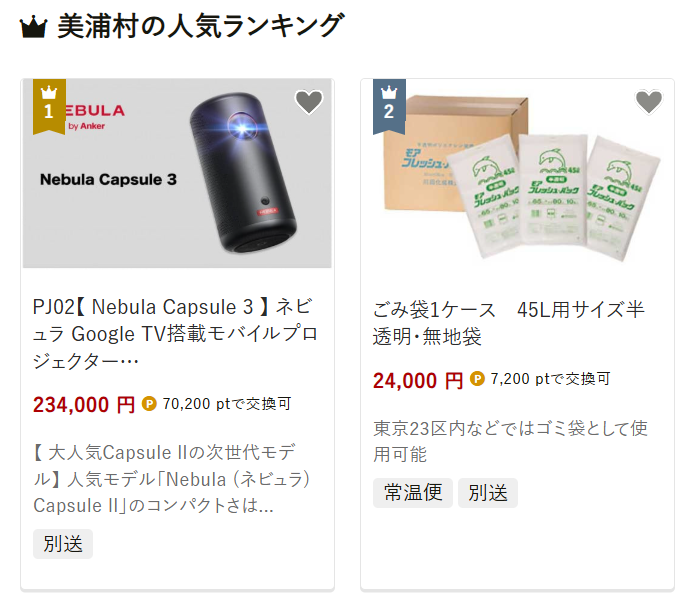This screenshot has width=693, height=601.
Task: Click the 234,000 円 price
Action: (x=84, y=404)
